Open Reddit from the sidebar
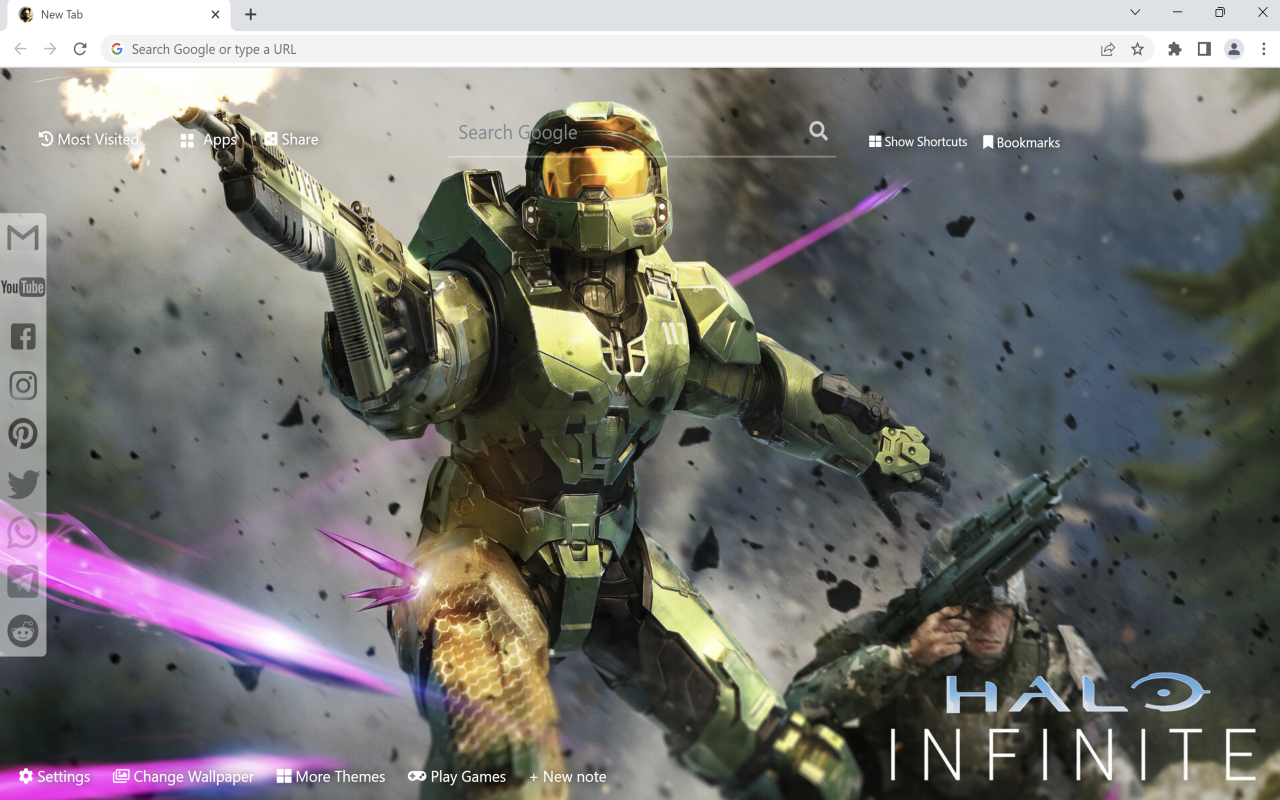Viewport: 1280px width, 800px height. click(x=23, y=630)
